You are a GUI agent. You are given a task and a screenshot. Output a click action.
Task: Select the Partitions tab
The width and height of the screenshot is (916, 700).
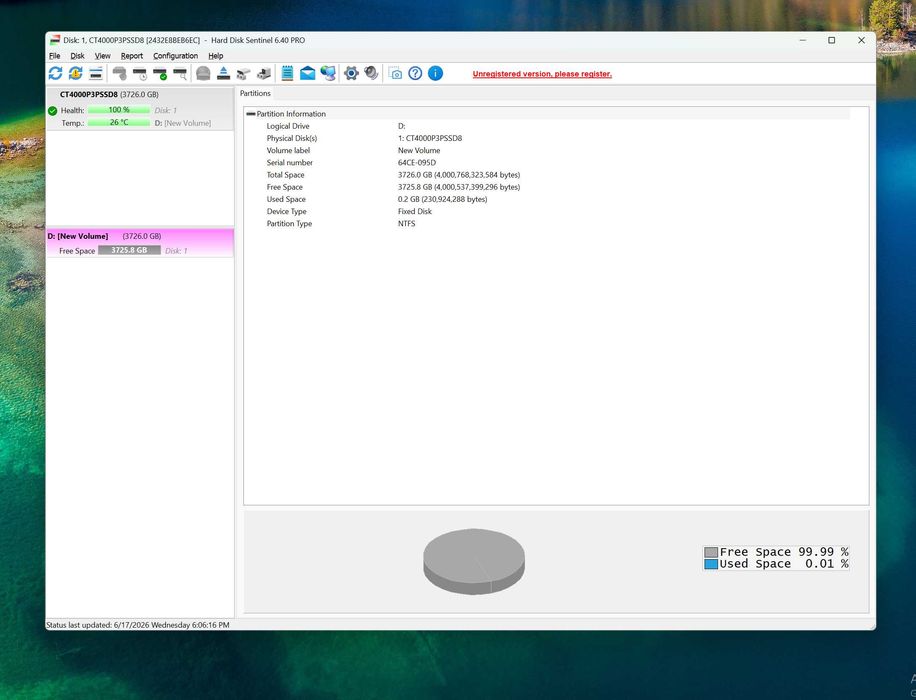click(x=255, y=93)
